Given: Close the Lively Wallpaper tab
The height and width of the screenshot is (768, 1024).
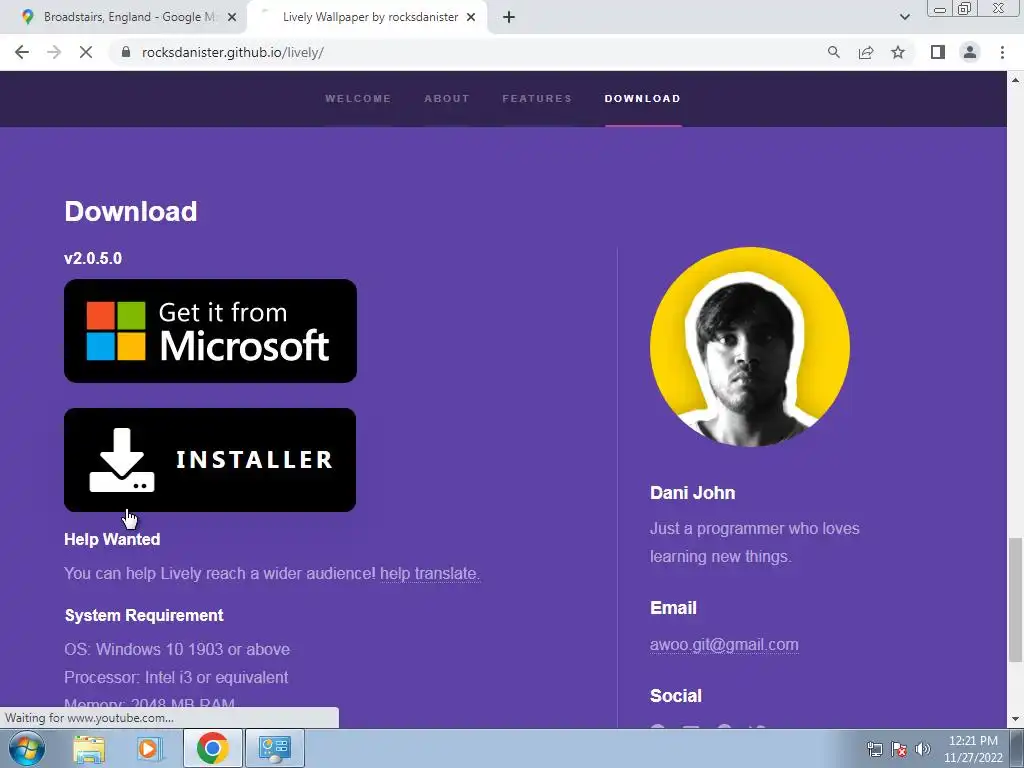Looking at the screenshot, I should [x=471, y=17].
